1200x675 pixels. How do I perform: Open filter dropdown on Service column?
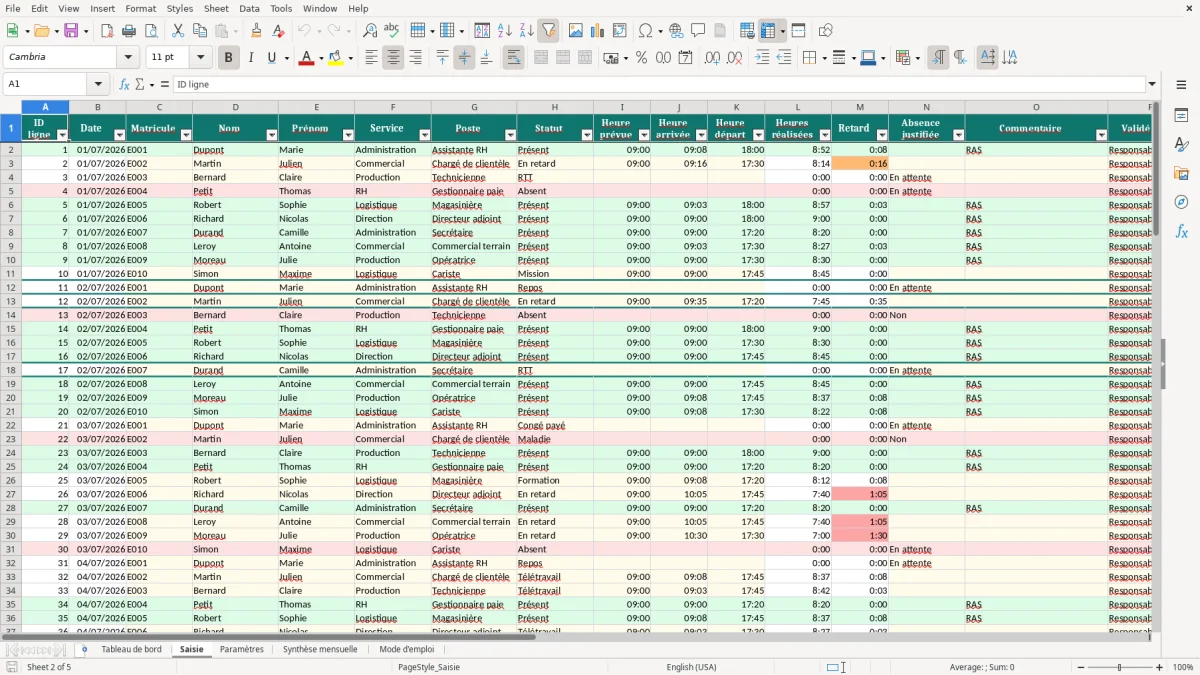[x=425, y=134]
